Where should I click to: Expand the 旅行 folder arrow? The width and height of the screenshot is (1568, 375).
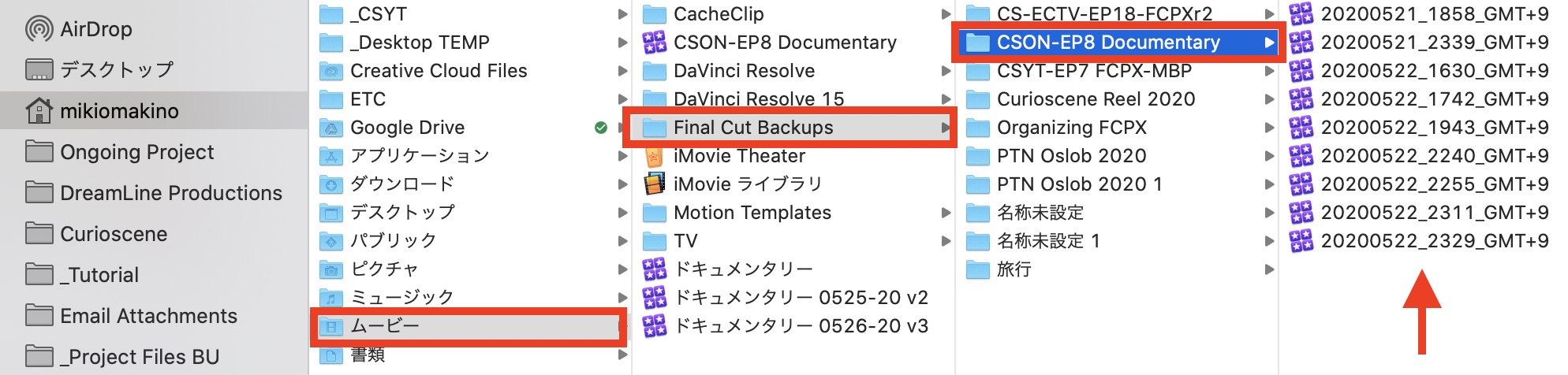click(x=1269, y=269)
